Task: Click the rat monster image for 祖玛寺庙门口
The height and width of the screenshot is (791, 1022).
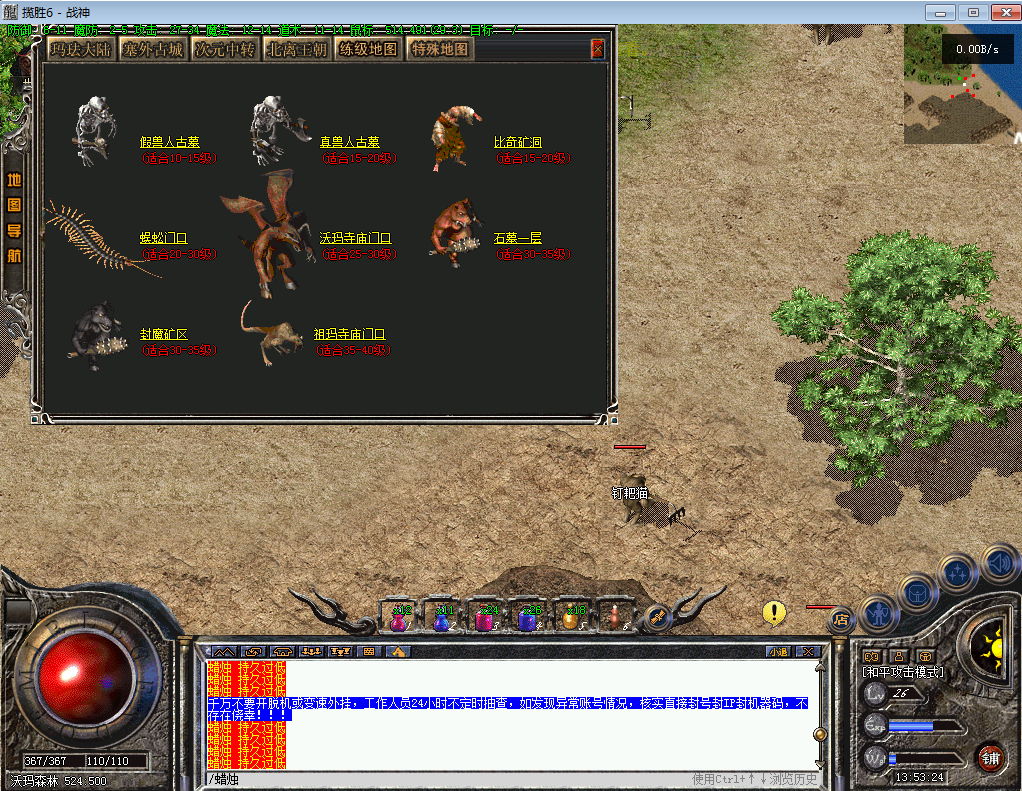Action: tap(272, 334)
